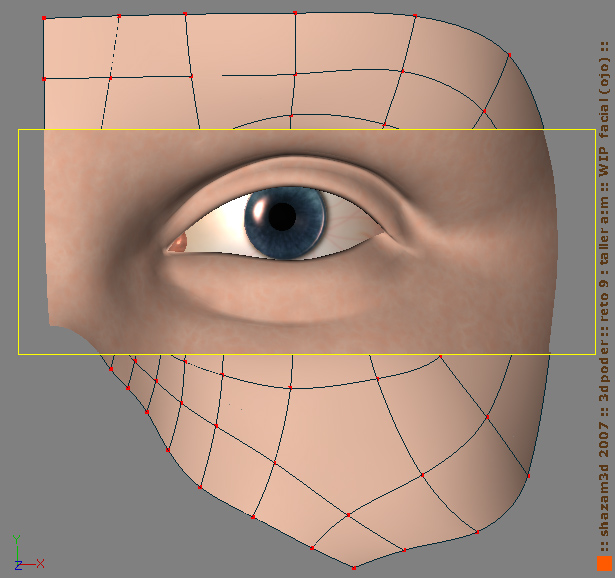Select the black pupil of the eye
The image size is (615, 578).
click(282, 217)
